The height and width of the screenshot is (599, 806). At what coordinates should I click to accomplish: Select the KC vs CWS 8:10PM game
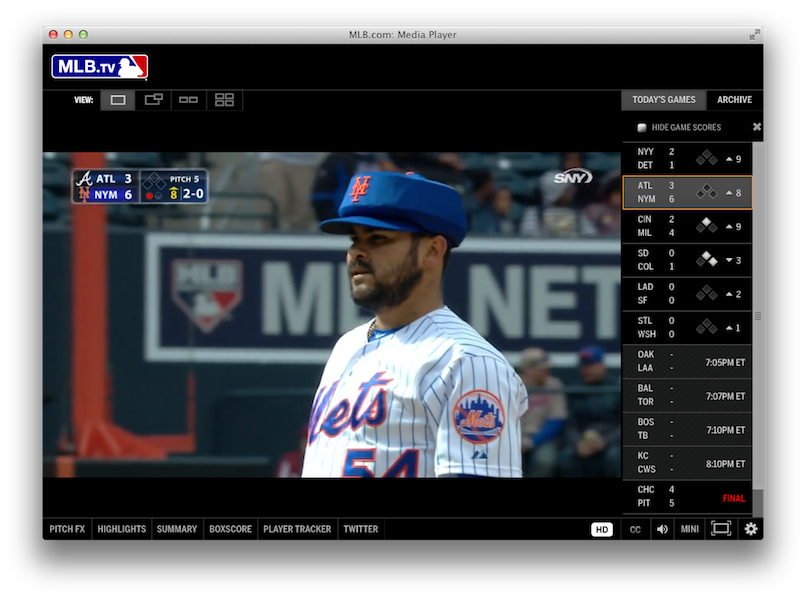[x=687, y=463]
